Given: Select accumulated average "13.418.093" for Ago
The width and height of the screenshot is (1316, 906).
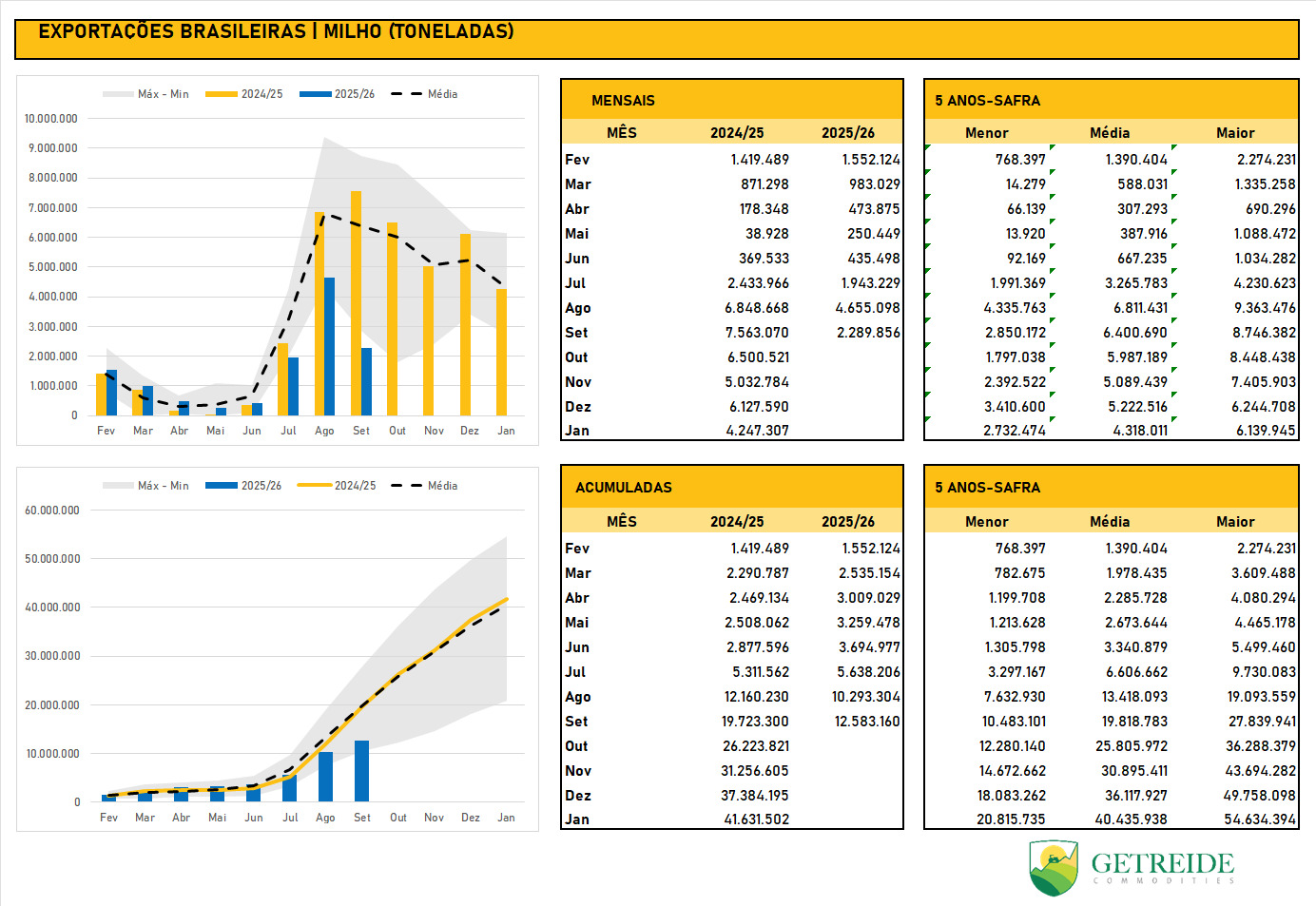Looking at the screenshot, I should pyautogui.click(x=1134, y=697).
